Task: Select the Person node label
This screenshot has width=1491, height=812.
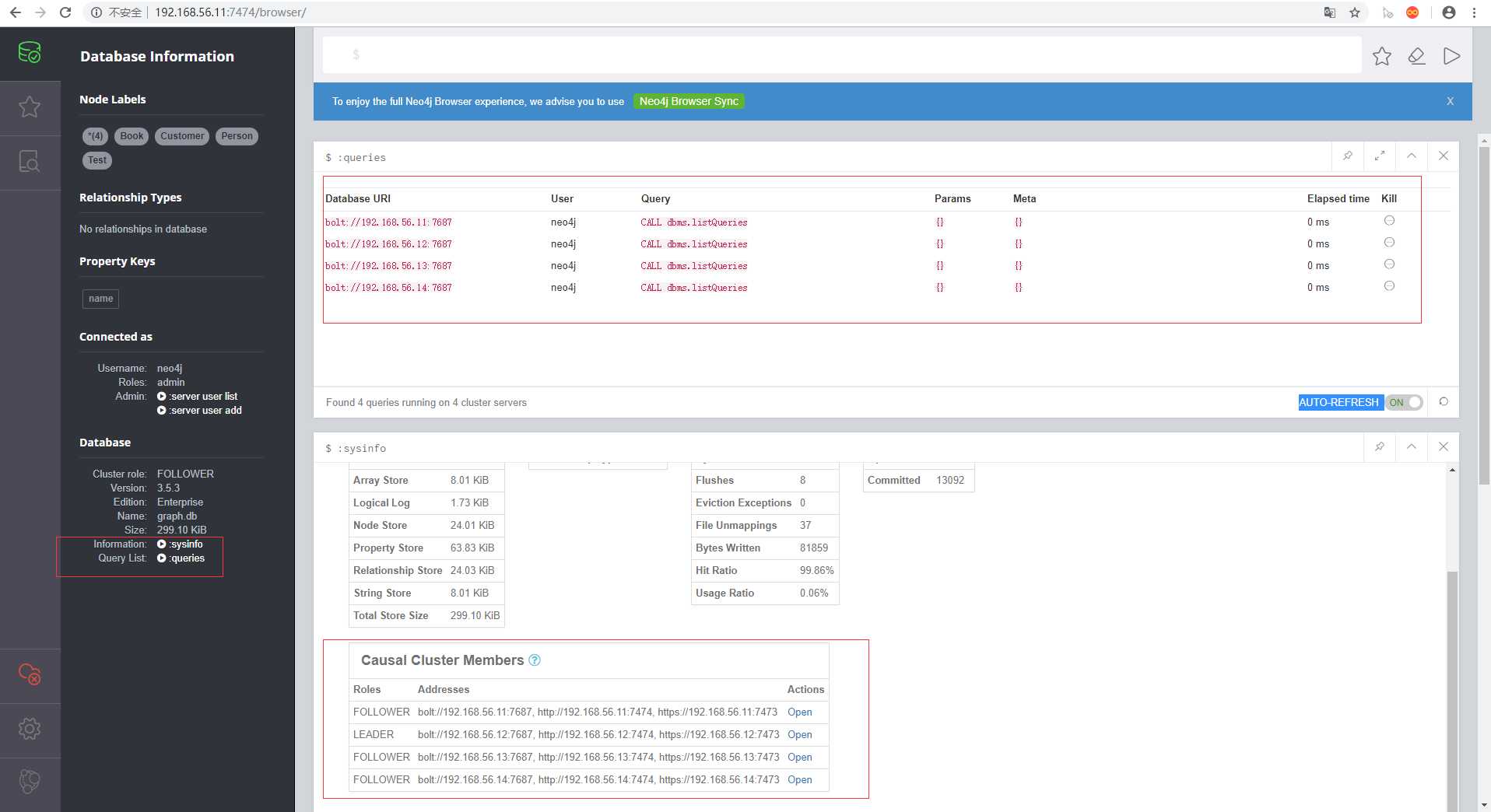Action: (237, 136)
